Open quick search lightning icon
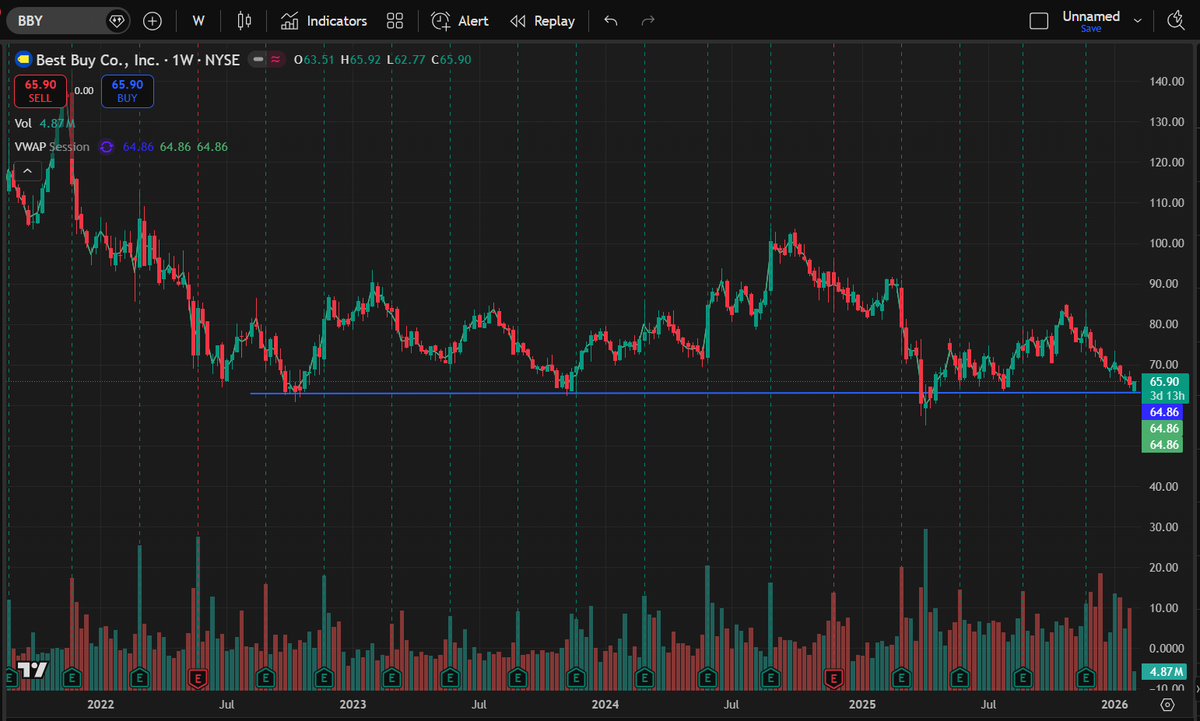The height and width of the screenshot is (721, 1200). click(x=1174, y=20)
